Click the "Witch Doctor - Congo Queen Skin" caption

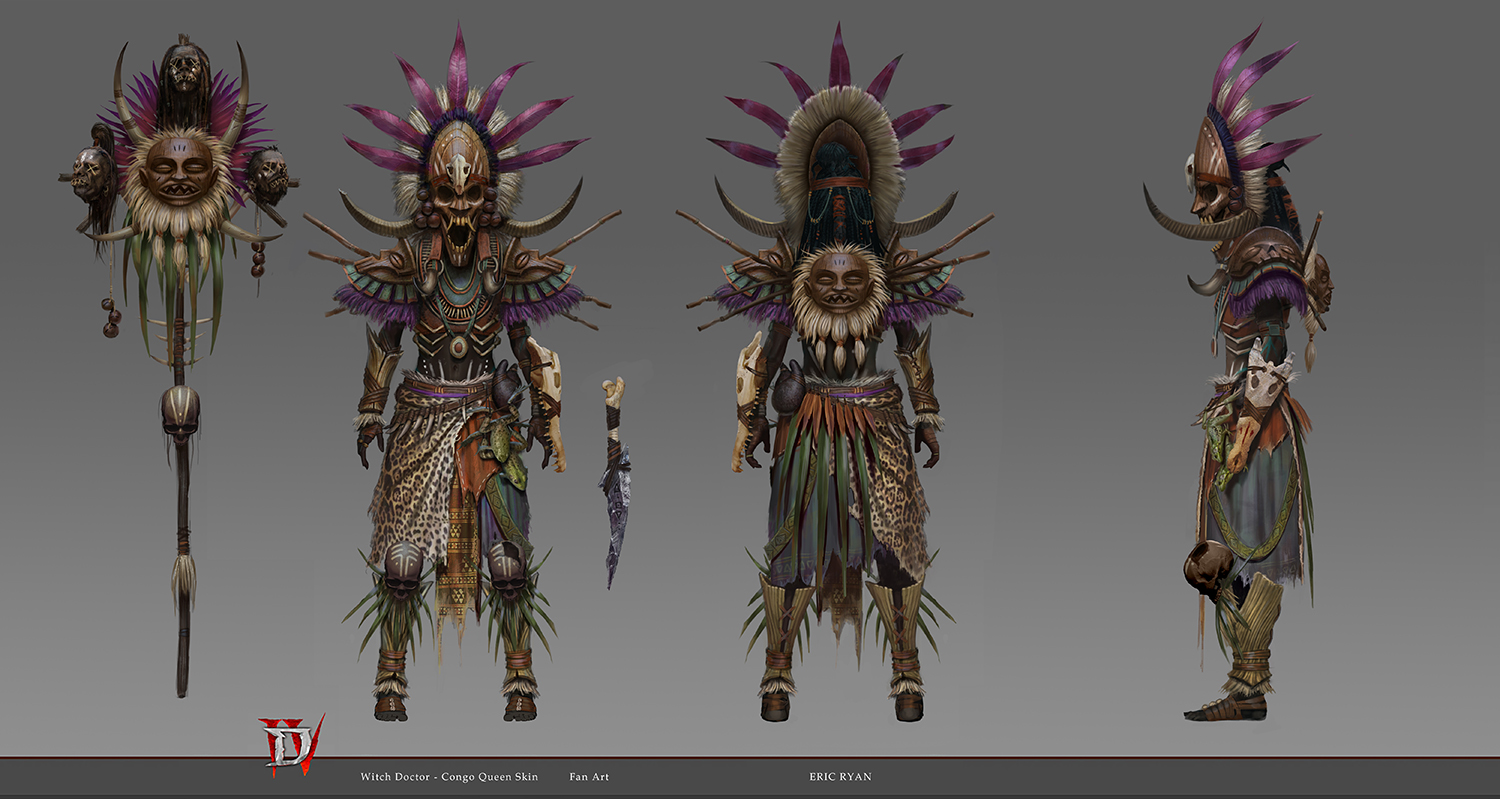tap(449, 777)
